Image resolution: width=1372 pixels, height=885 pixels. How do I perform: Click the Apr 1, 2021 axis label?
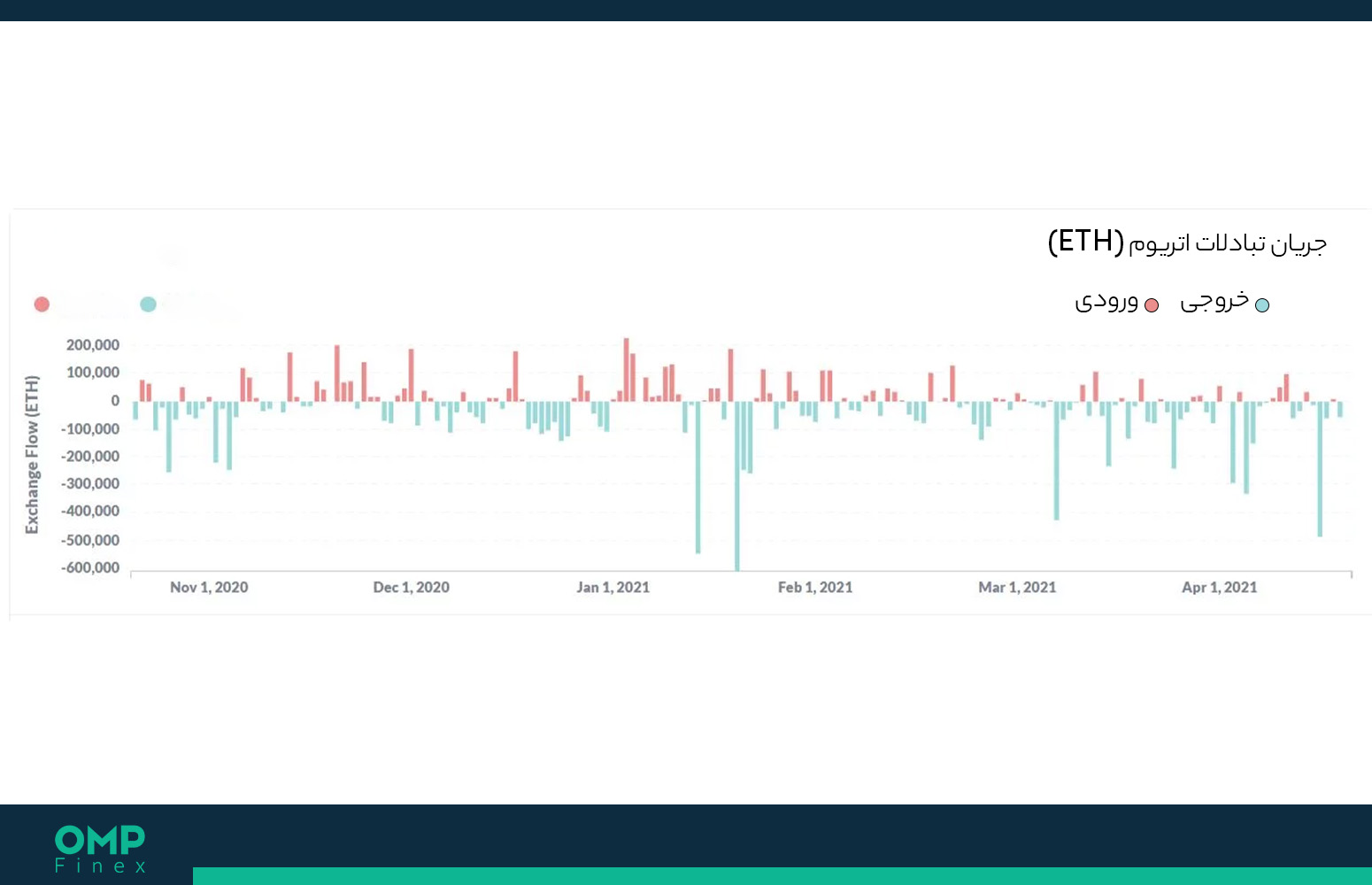coord(1220,588)
